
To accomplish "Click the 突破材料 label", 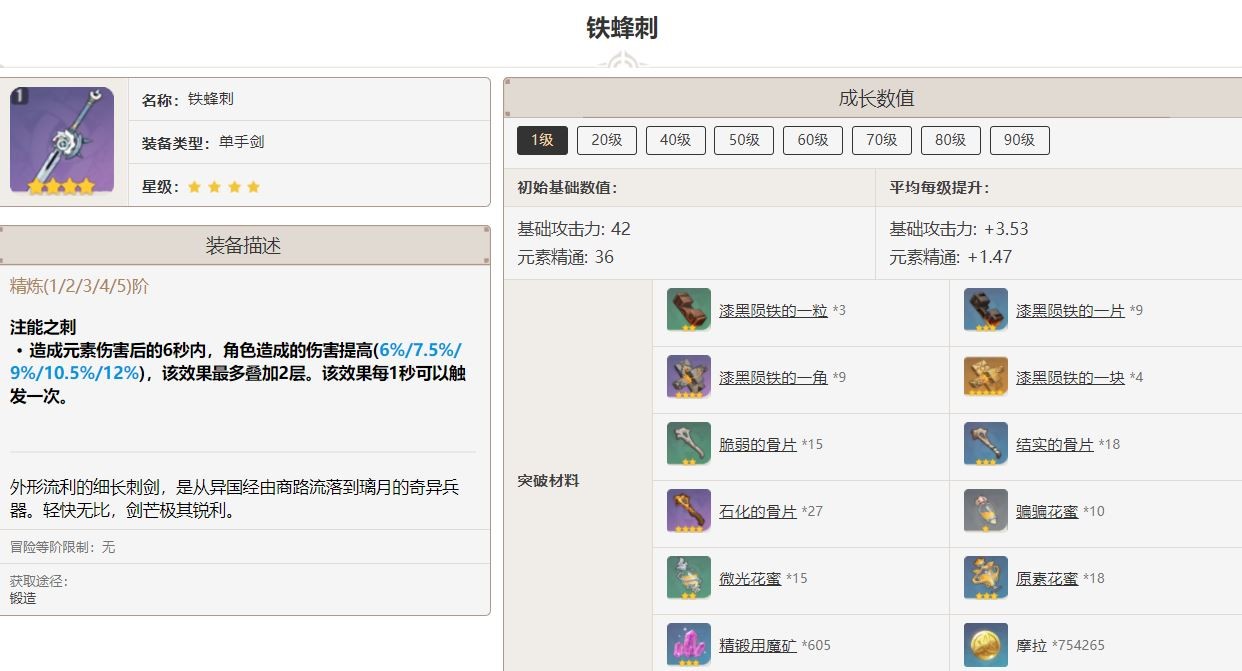I will pos(548,481).
